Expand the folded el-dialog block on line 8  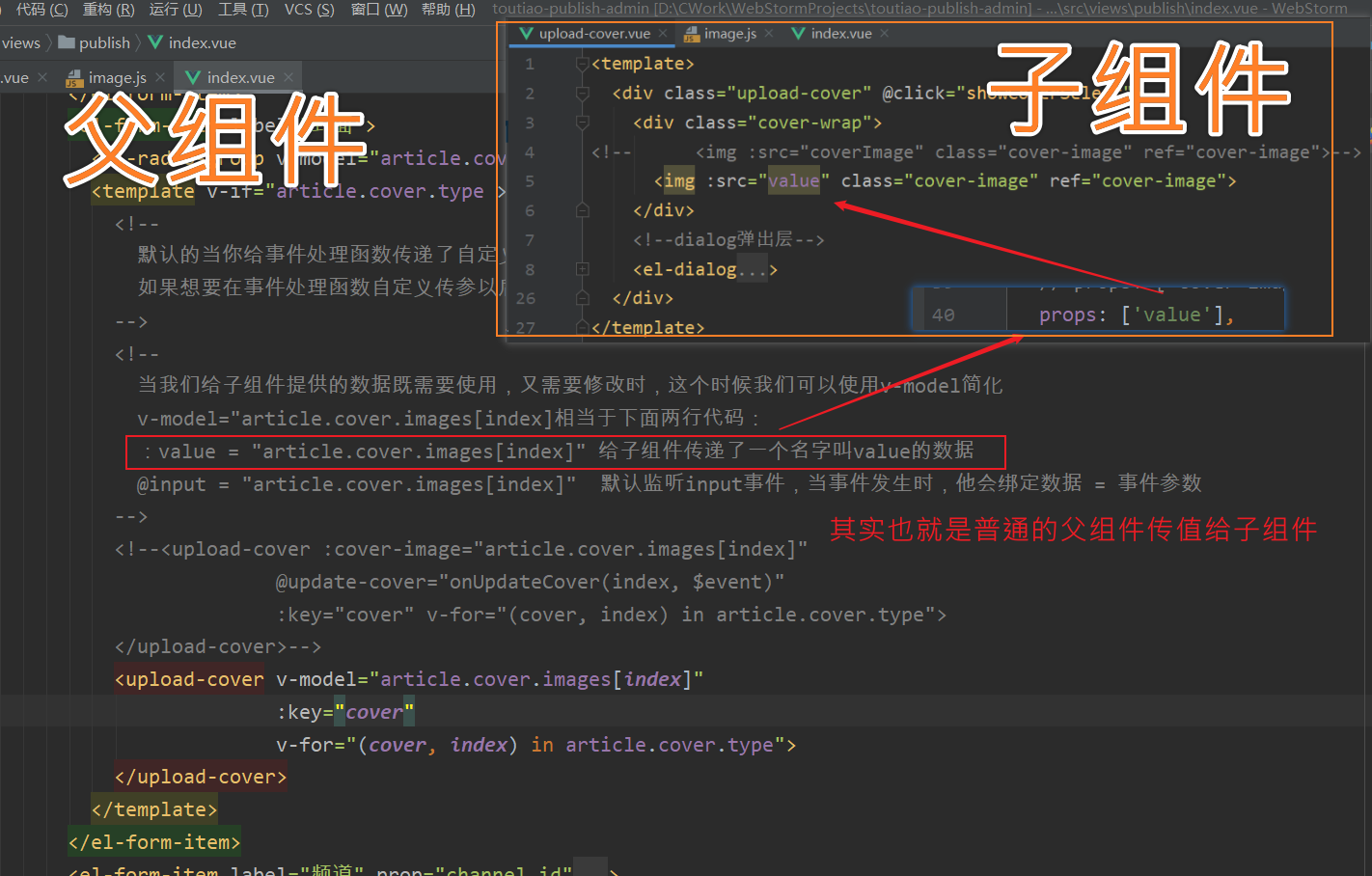pyautogui.click(x=582, y=269)
